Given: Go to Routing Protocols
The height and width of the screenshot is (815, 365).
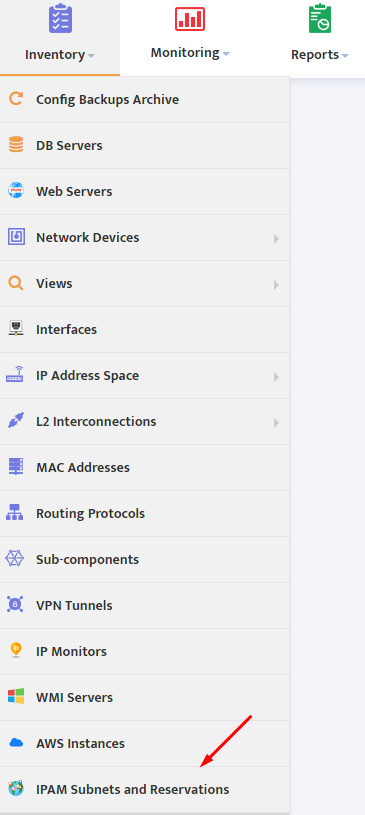Looking at the screenshot, I should pos(145,514).
